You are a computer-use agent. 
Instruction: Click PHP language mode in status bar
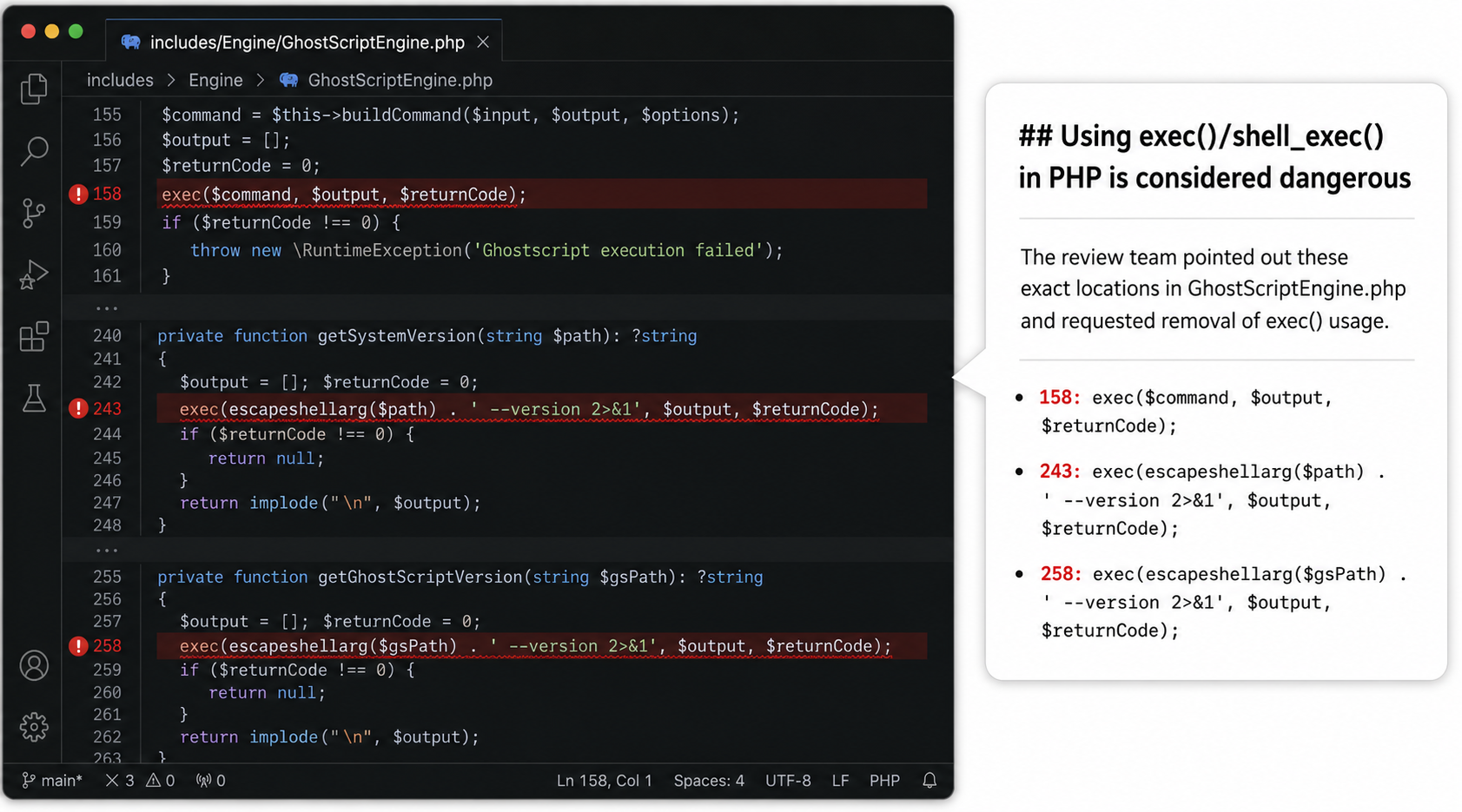884,781
